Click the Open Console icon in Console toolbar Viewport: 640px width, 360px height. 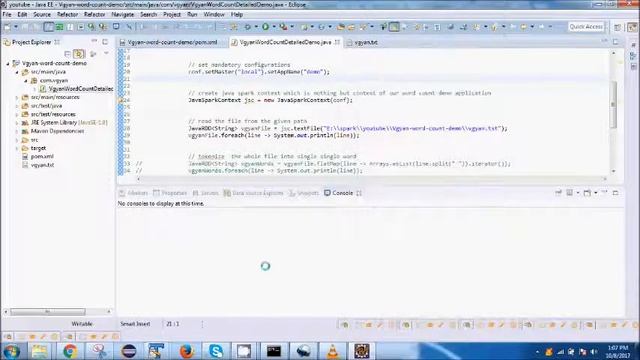(x=587, y=193)
